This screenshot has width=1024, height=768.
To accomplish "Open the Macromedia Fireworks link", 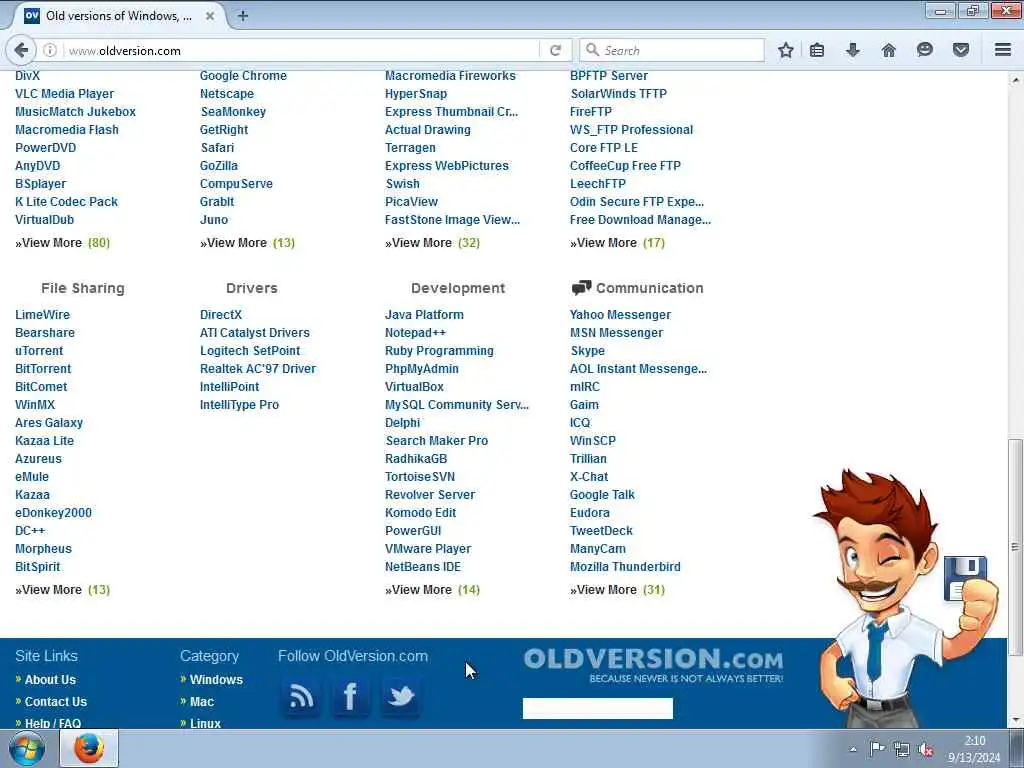I will click(x=450, y=76).
